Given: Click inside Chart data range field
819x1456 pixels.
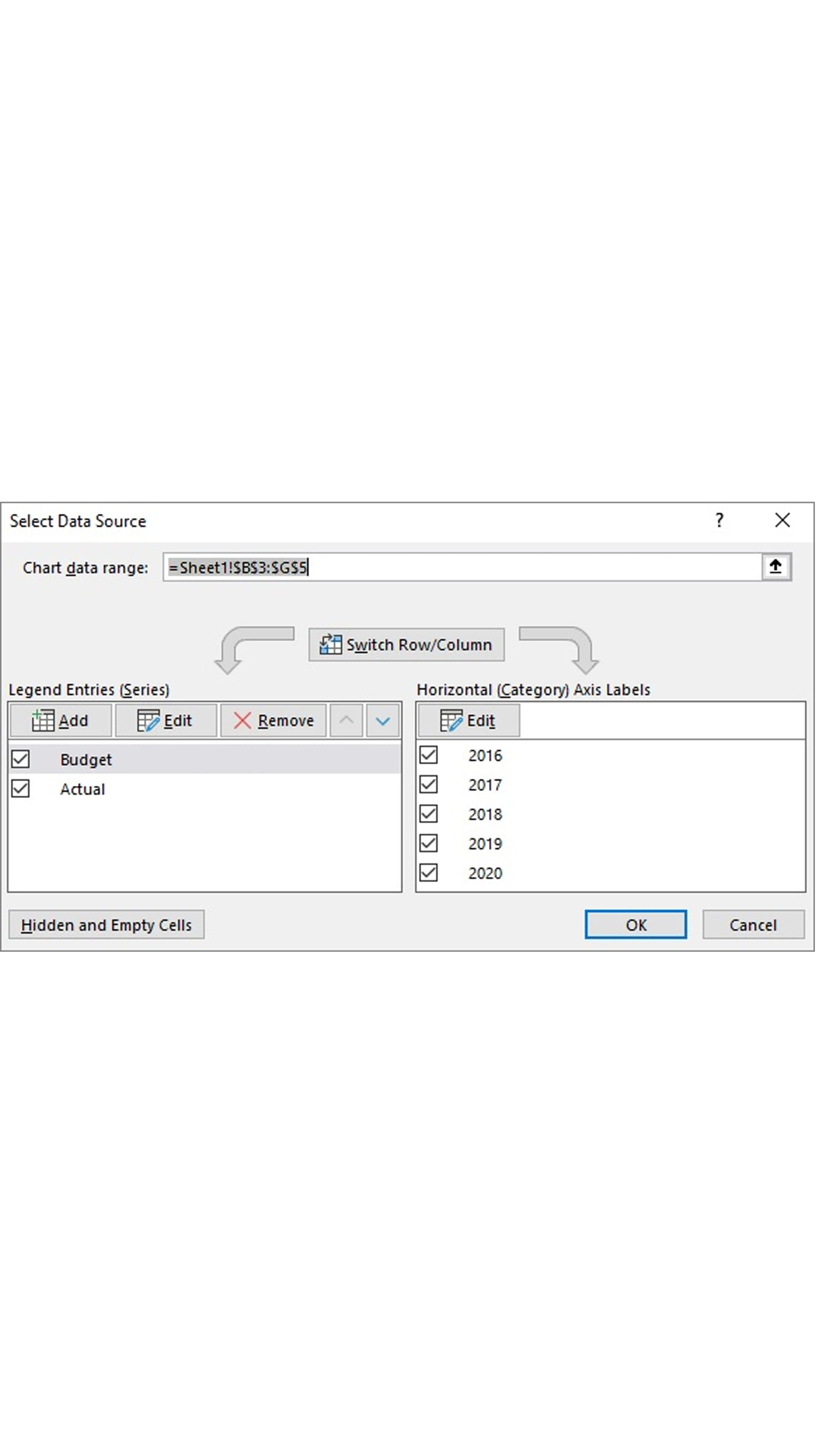Looking at the screenshot, I should pos(509,567).
